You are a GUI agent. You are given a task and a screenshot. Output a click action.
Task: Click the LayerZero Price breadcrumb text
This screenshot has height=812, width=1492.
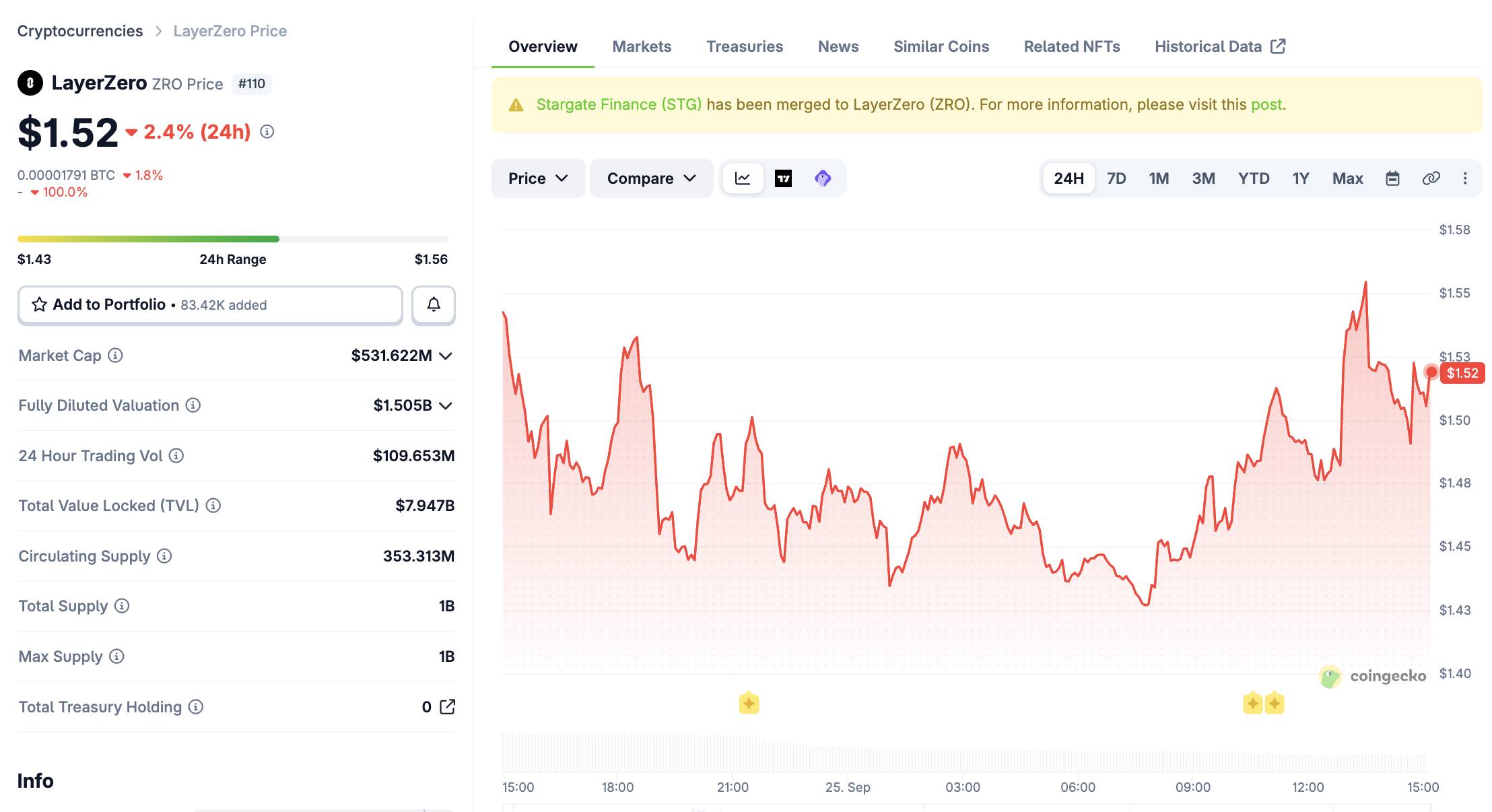click(230, 31)
